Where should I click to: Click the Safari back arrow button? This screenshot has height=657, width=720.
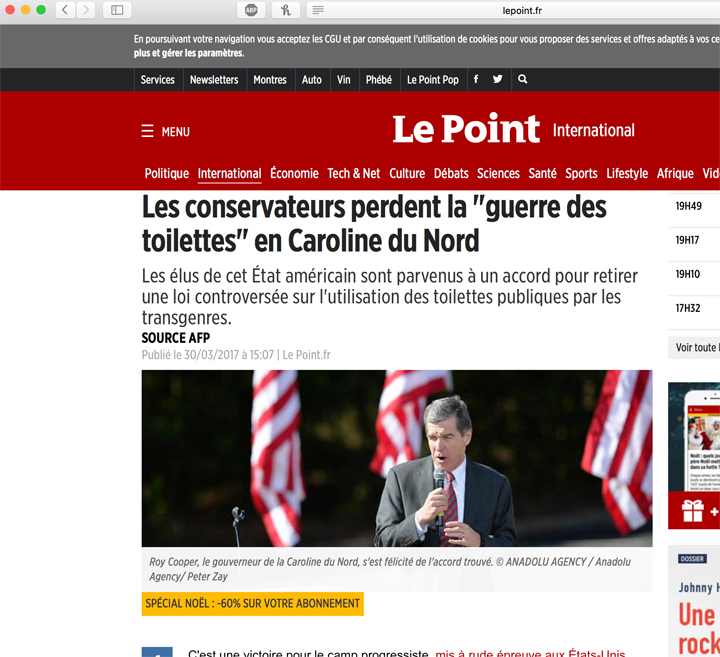[65, 10]
